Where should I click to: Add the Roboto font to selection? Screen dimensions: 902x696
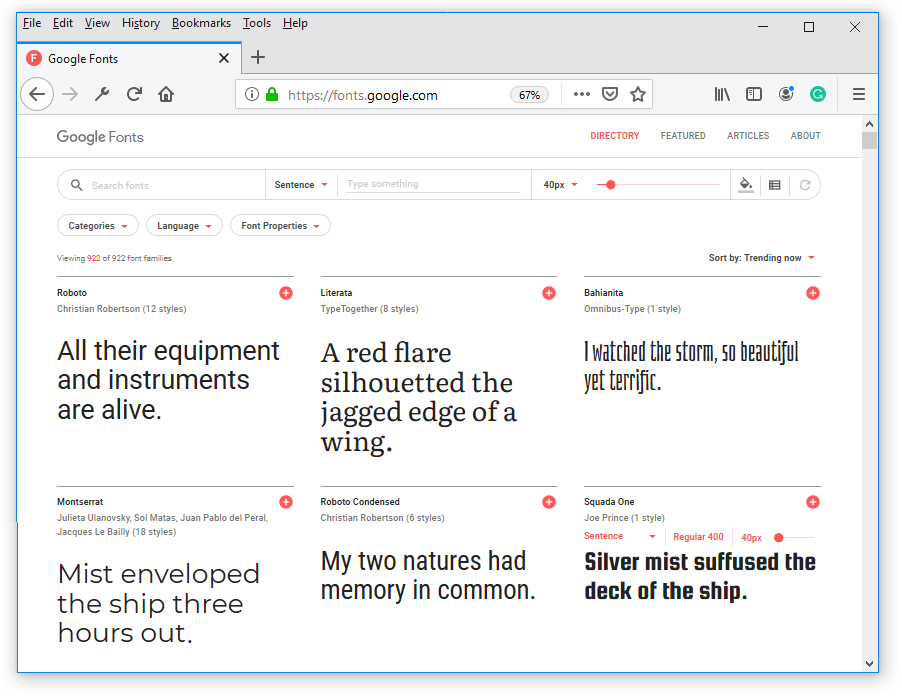pyautogui.click(x=286, y=293)
